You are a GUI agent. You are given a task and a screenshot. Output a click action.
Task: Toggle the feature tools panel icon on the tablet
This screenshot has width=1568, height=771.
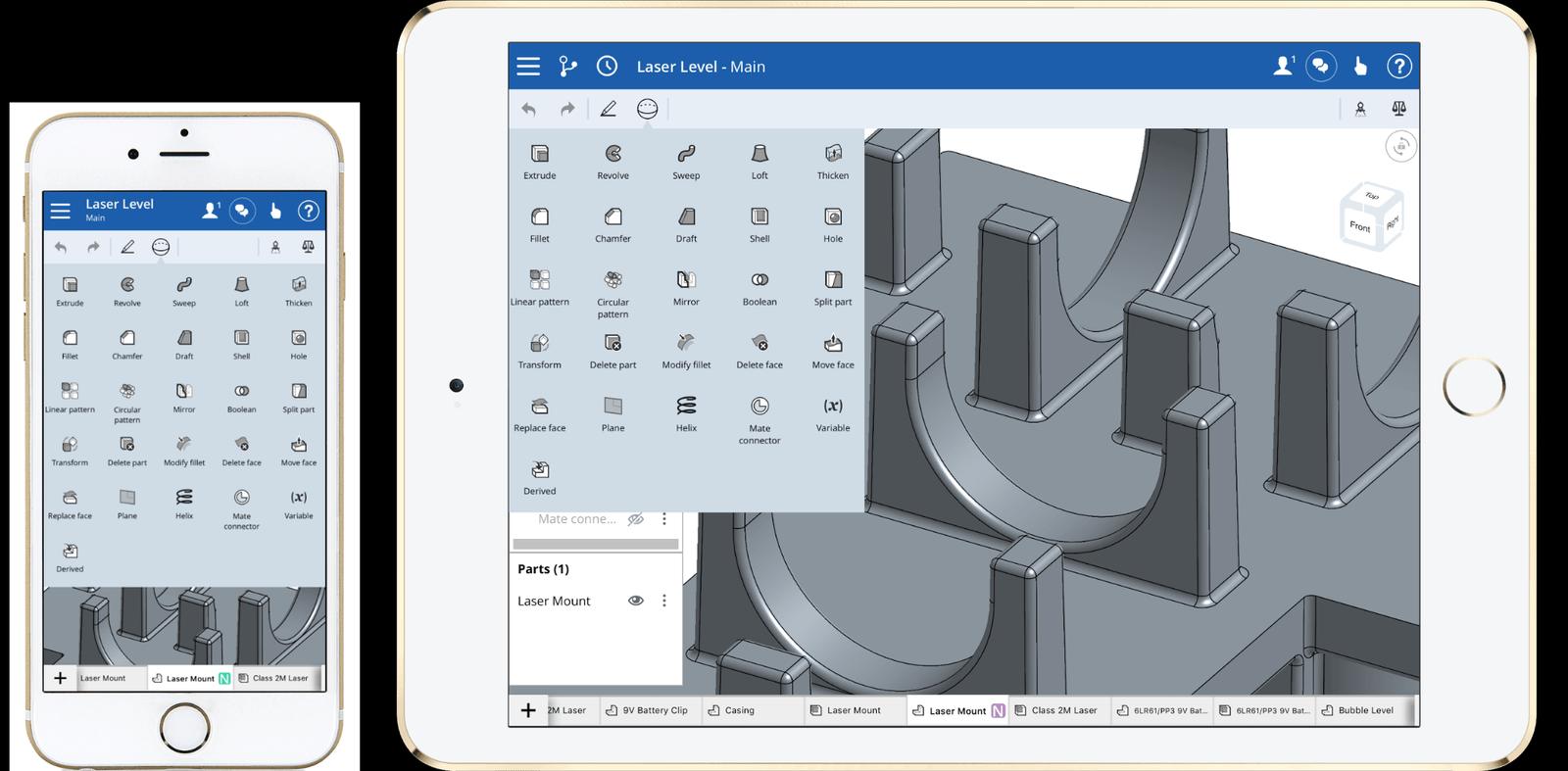pyautogui.click(x=647, y=109)
